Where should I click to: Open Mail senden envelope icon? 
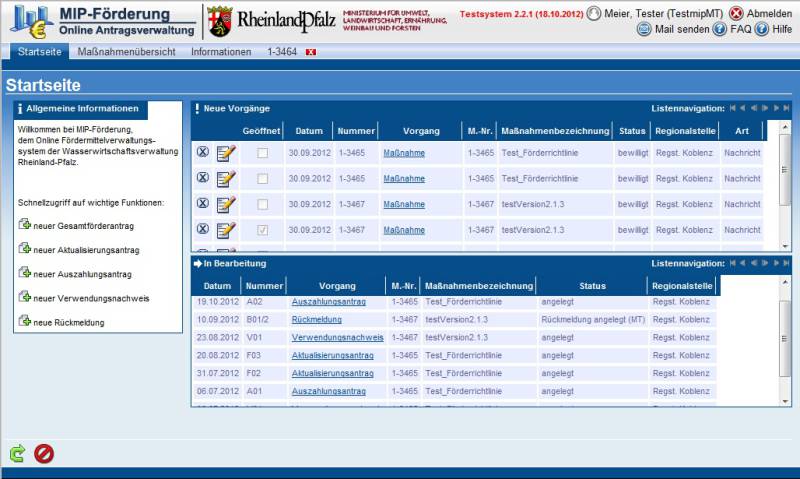[644, 30]
